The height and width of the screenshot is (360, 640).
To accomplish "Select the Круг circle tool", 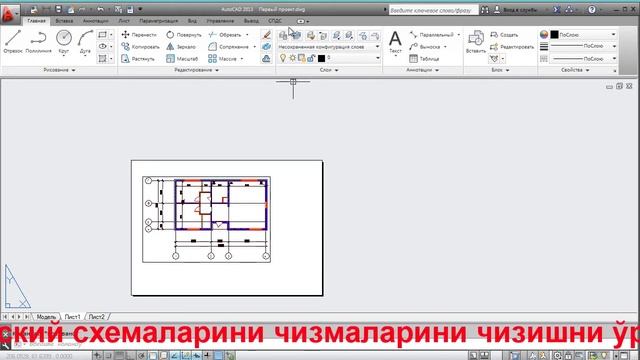I will point(64,42).
